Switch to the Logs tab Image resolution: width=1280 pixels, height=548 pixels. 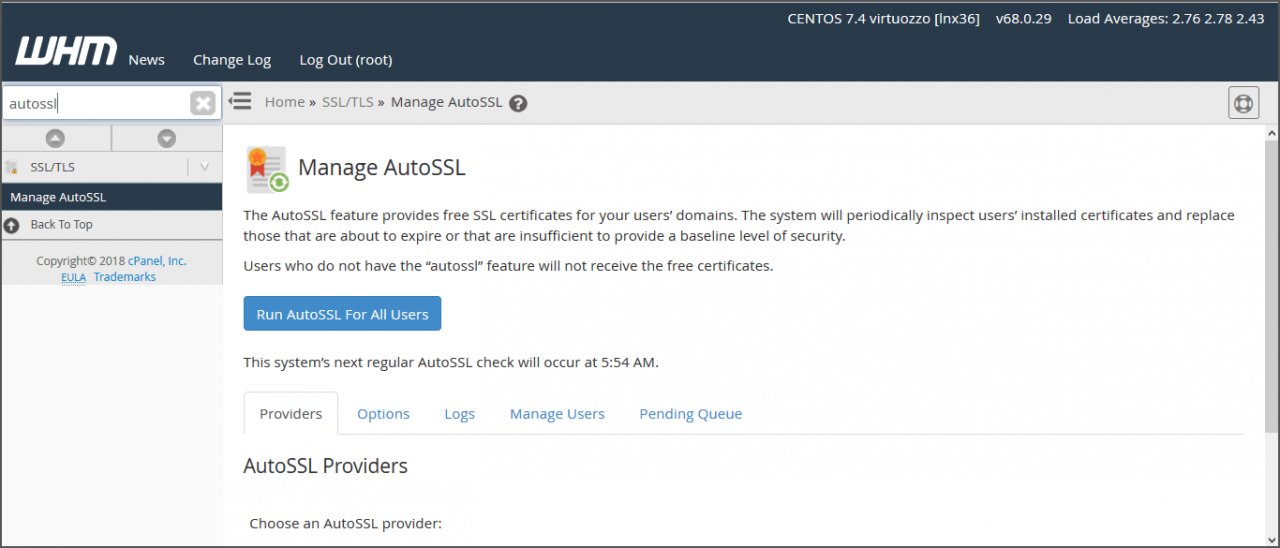pos(460,414)
